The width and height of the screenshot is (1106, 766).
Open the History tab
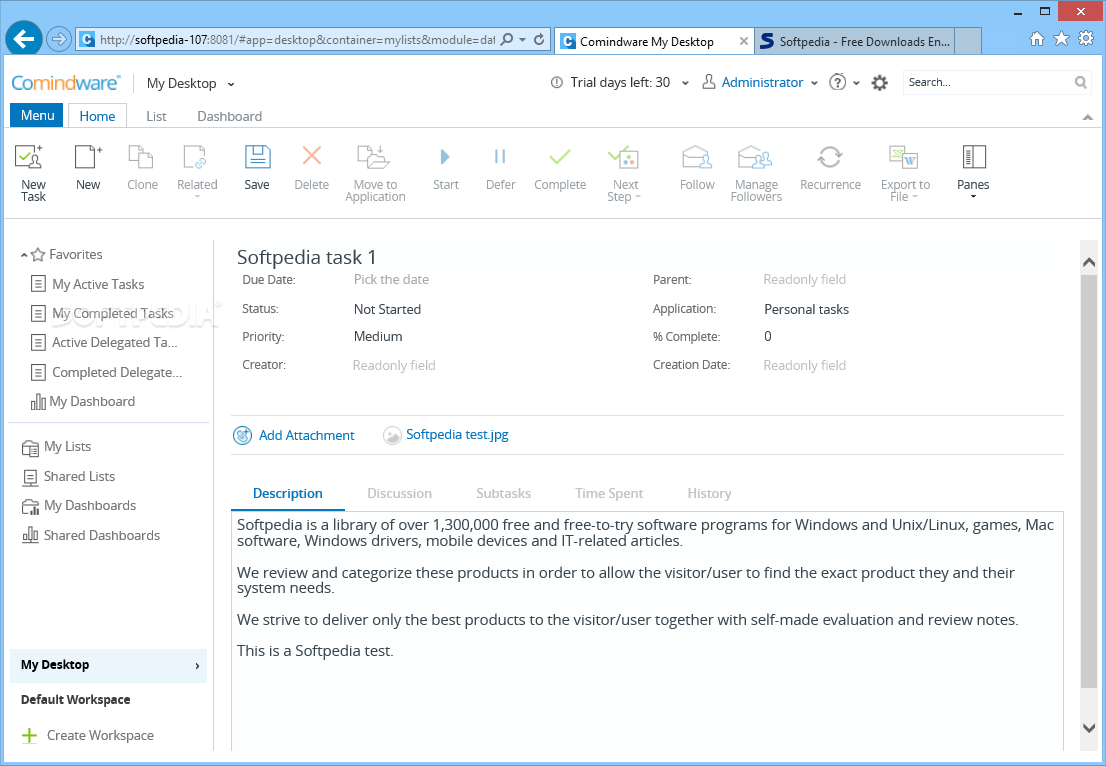(709, 494)
